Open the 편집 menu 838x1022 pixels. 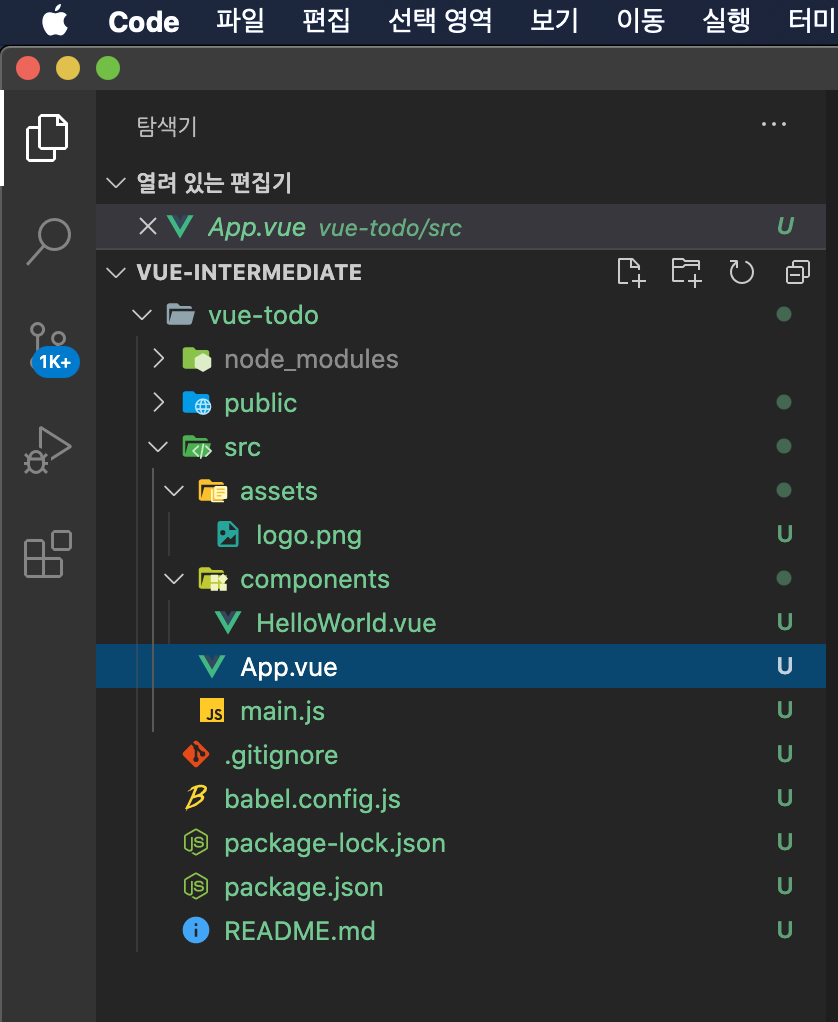point(326,21)
